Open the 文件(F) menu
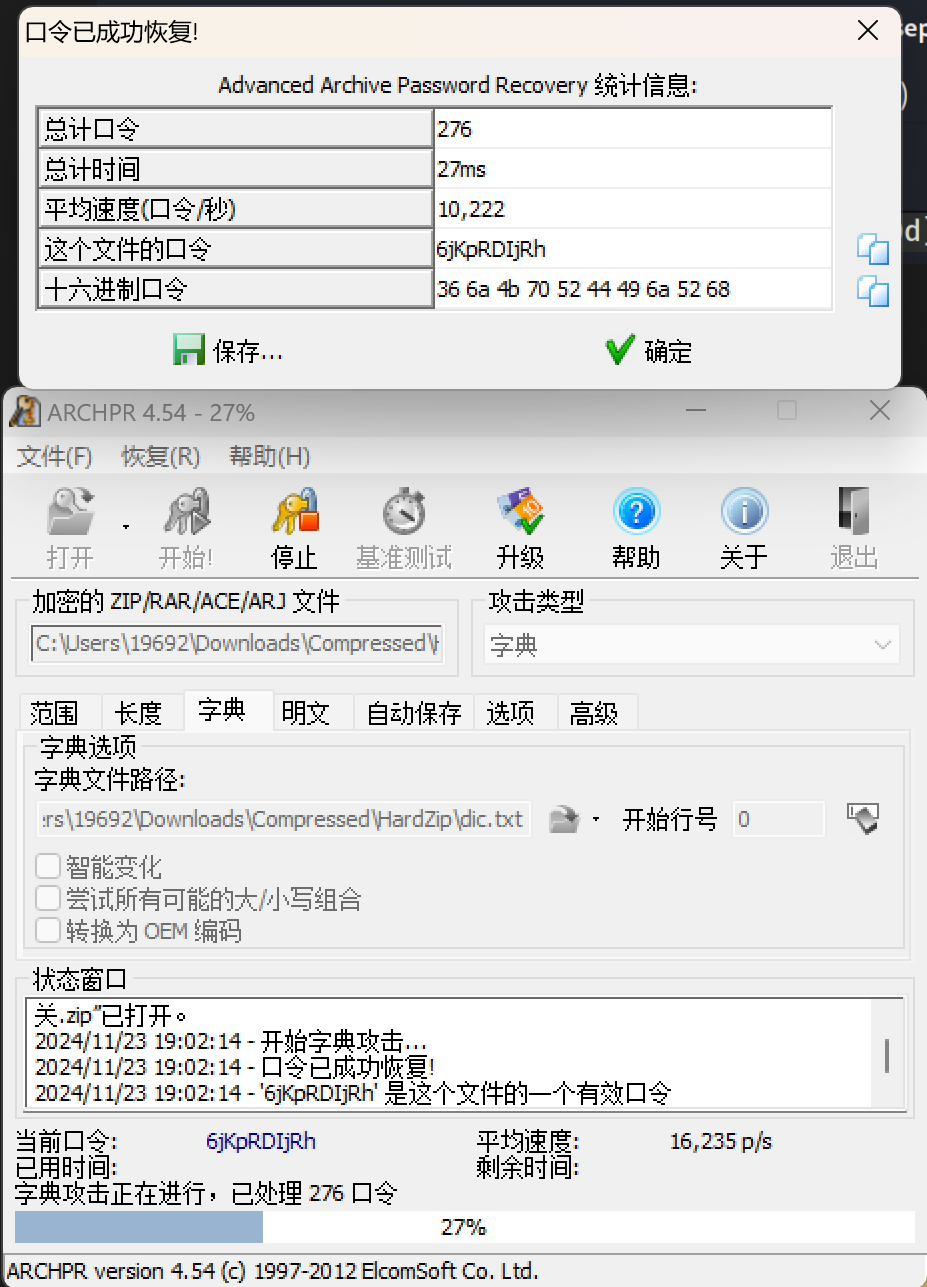 [x=55, y=457]
